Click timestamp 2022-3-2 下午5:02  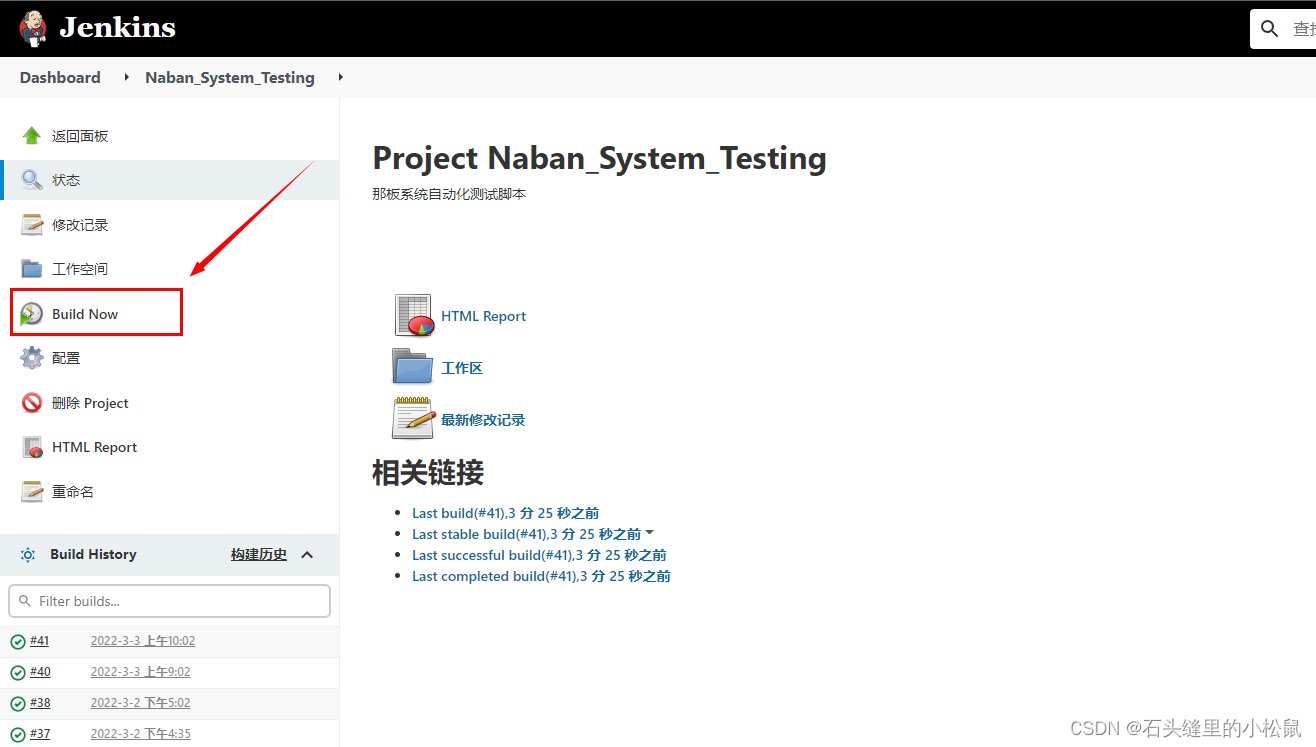click(x=140, y=703)
